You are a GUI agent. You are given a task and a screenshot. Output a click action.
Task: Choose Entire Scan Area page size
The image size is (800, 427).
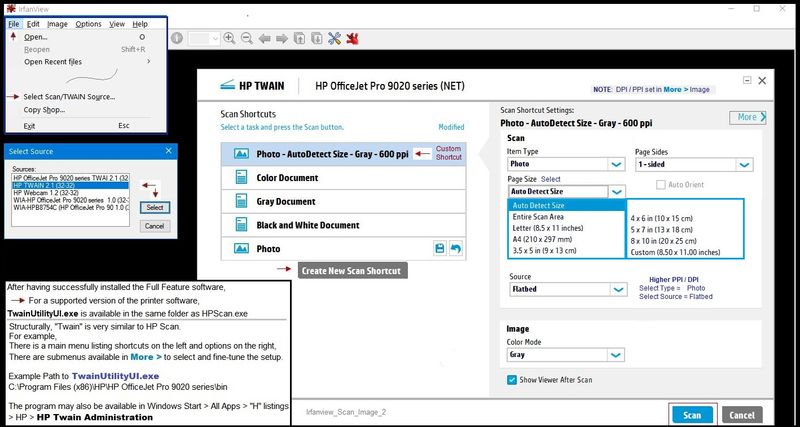(566, 217)
